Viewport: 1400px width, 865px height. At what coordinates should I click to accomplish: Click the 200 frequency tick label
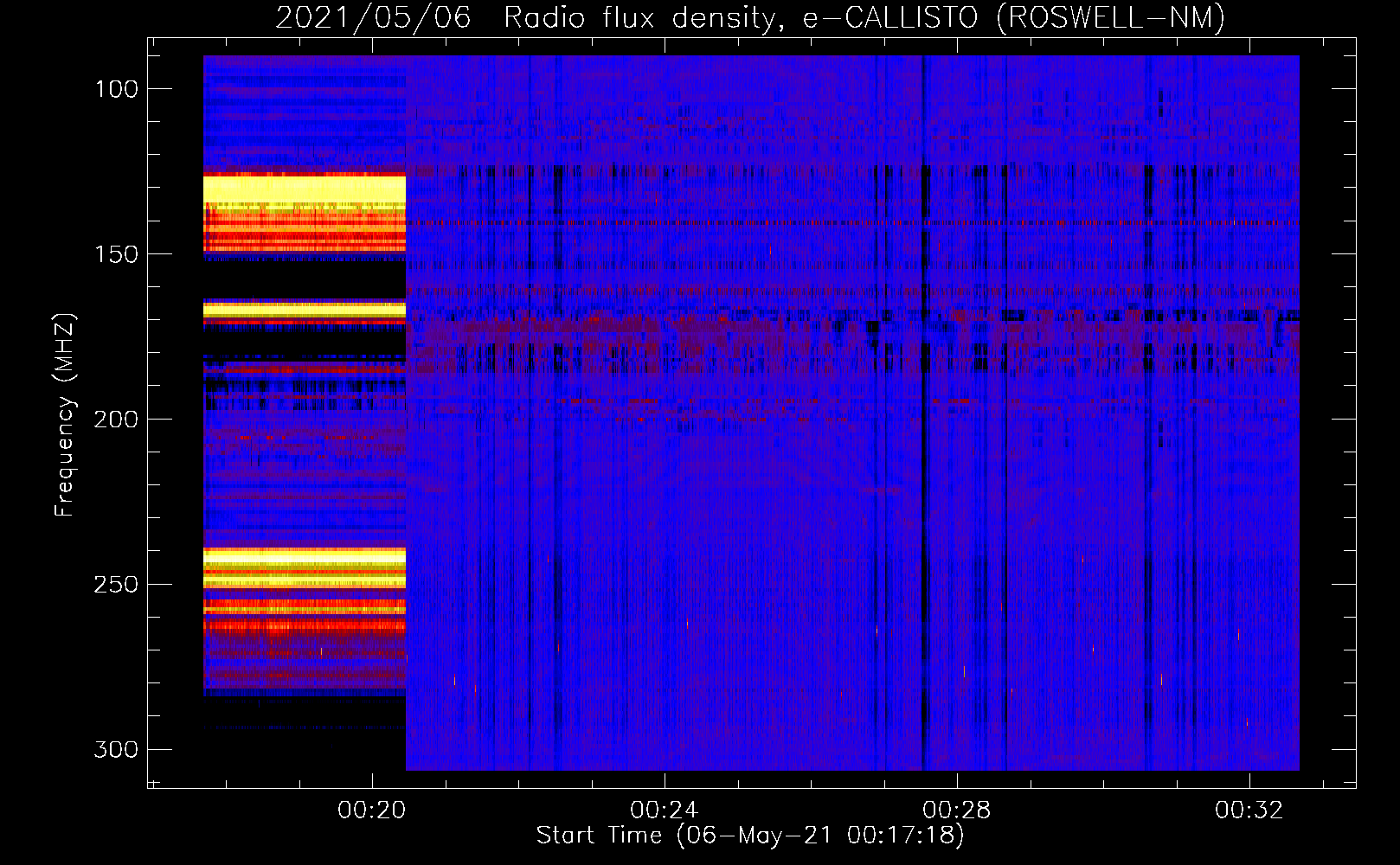116,420
